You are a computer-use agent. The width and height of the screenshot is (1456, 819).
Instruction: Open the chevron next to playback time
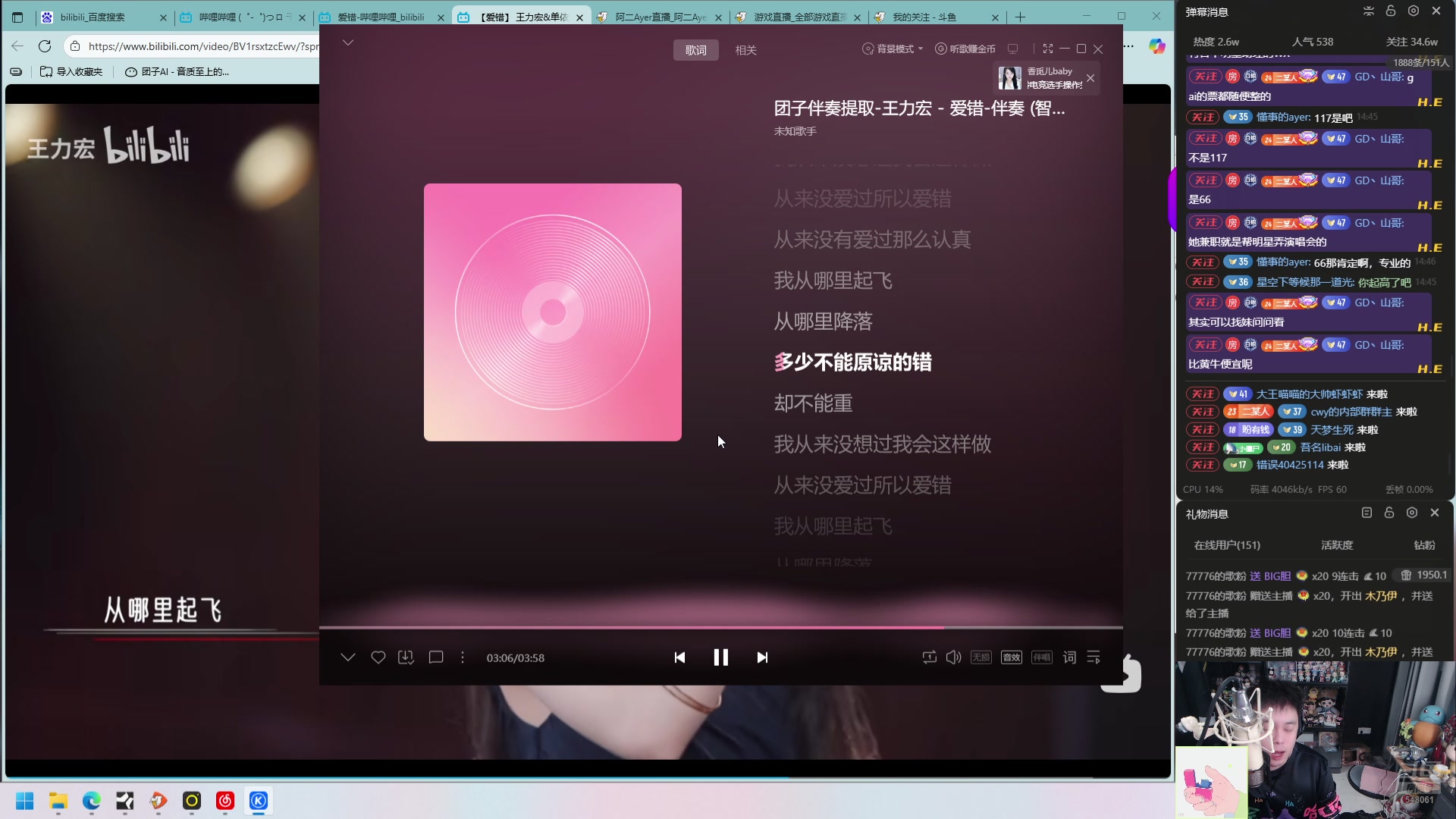(x=349, y=657)
